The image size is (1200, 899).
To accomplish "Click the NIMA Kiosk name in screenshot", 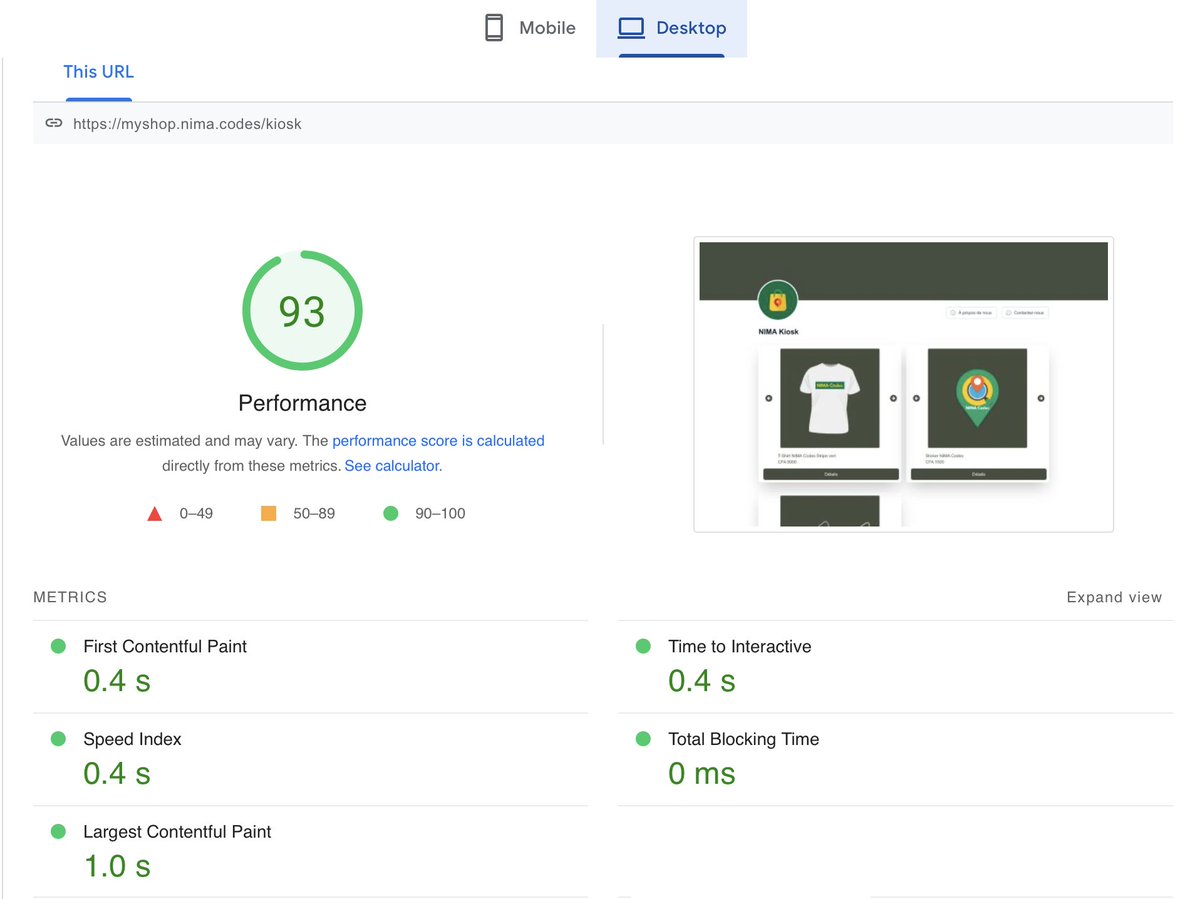I will [x=779, y=332].
